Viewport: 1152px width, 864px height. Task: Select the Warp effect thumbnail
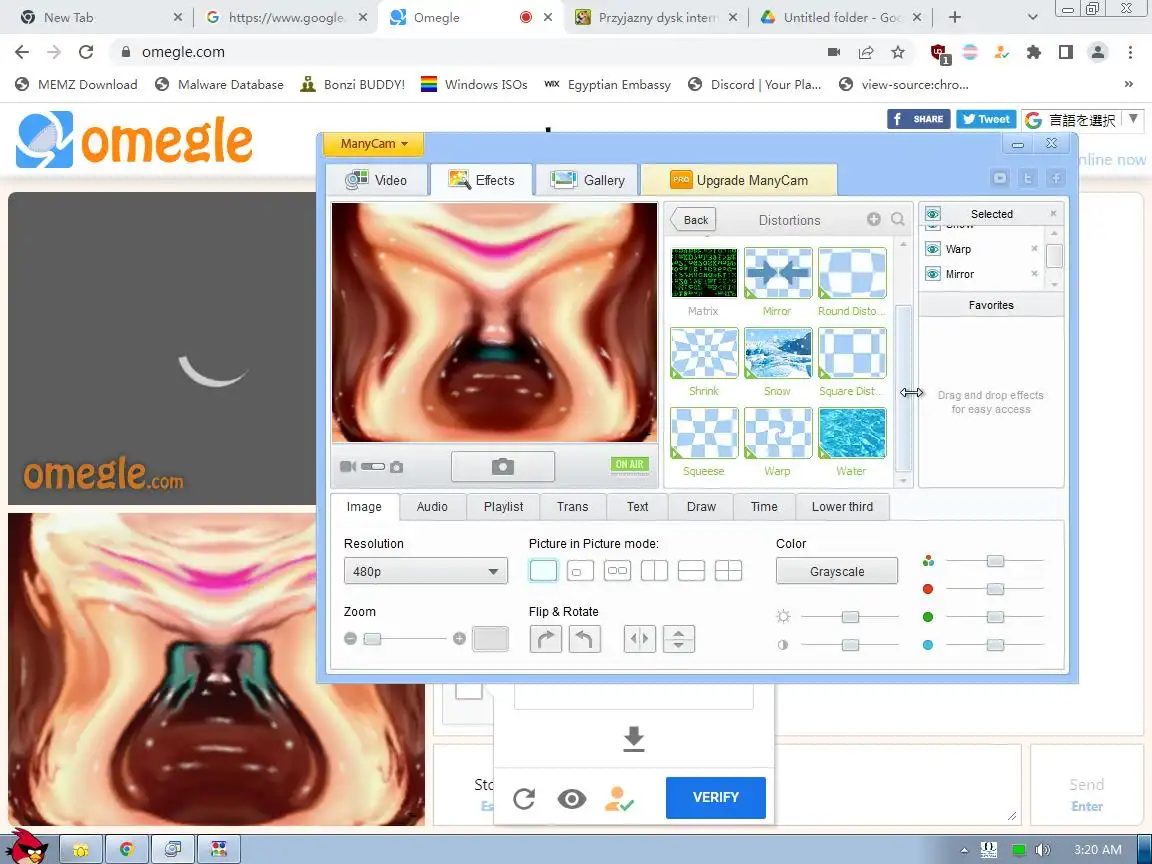click(x=777, y=433)
